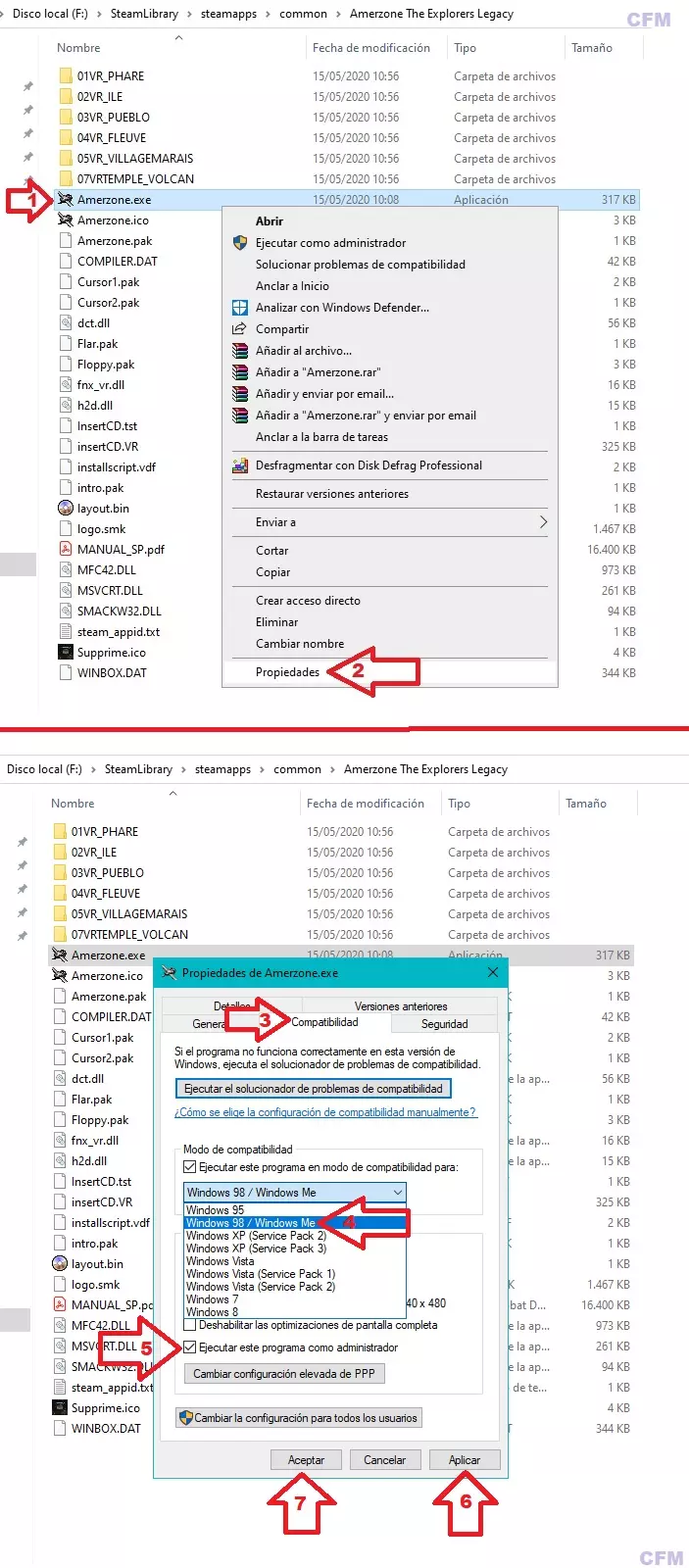Click 03VR_PUEBLO folder icon in the context-menu window
The image size is (689, 1568).
coord(66,117)
